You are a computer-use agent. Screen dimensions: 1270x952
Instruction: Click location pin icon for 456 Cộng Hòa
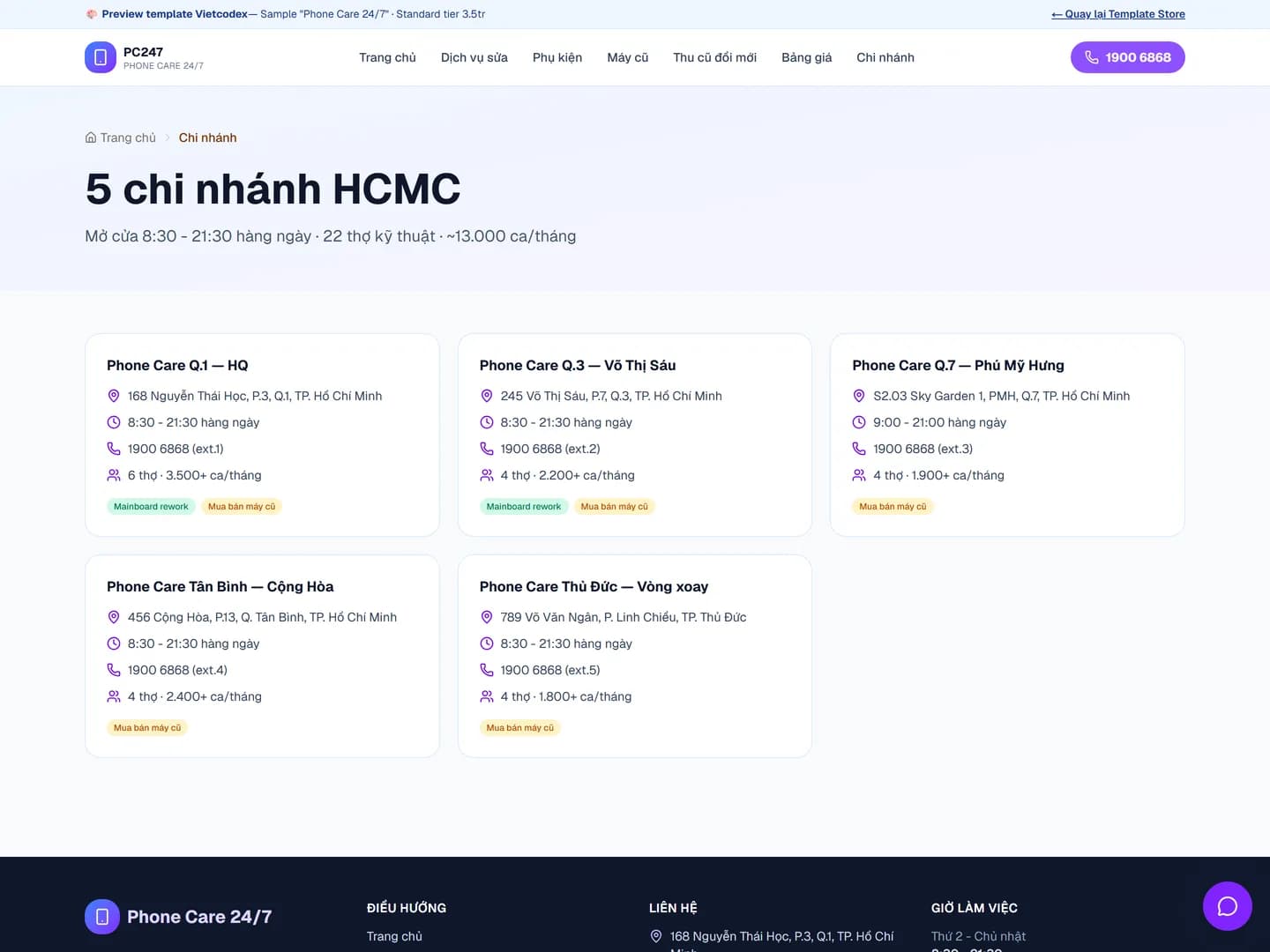(114, 617)
